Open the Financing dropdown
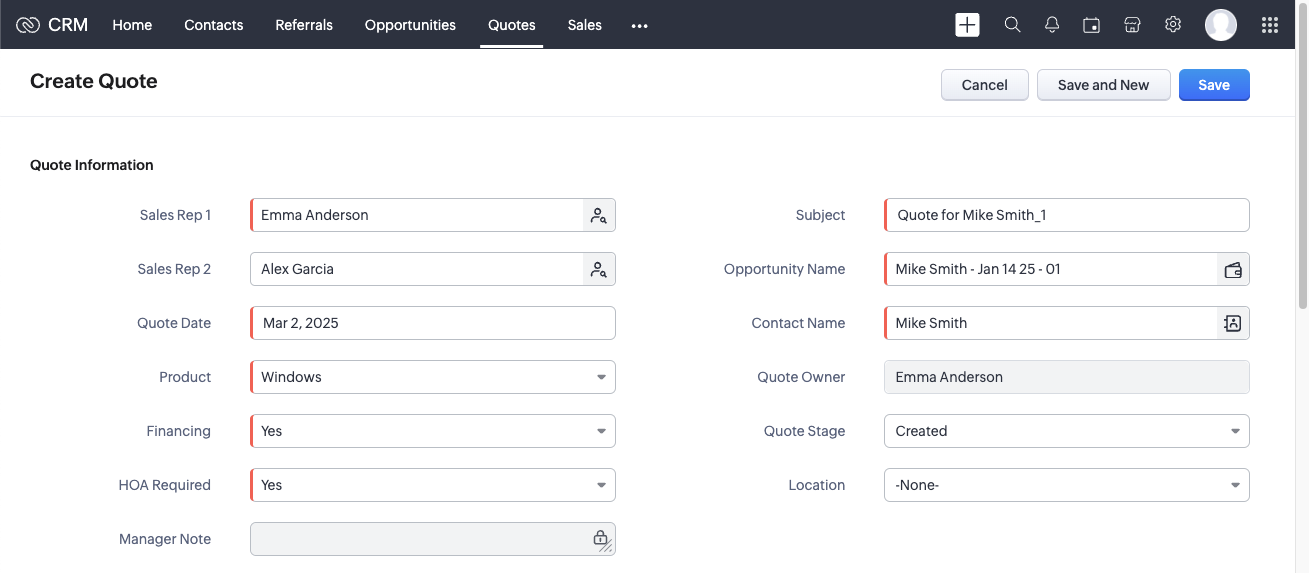The width and height of the screenshot is (1309, 573). coord(432,431)
